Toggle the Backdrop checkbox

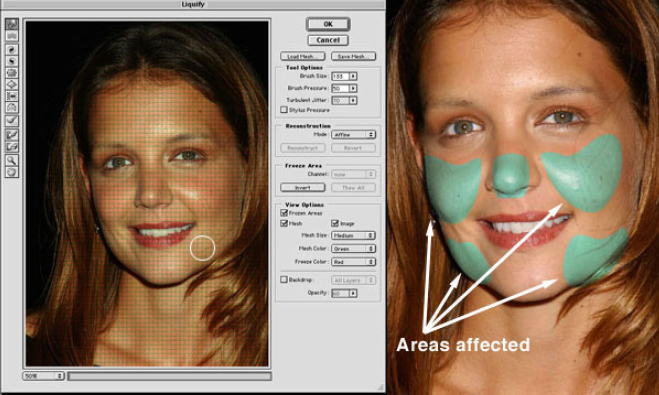(x=284, y=279)
